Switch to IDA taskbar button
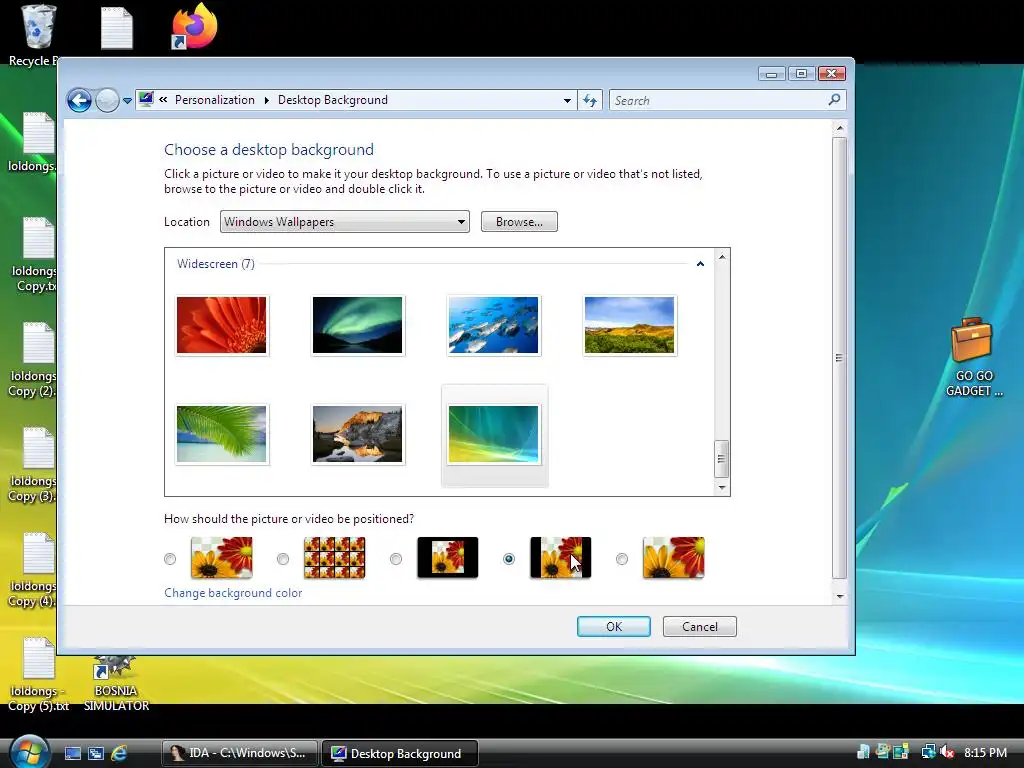 (x=240, y=753)
